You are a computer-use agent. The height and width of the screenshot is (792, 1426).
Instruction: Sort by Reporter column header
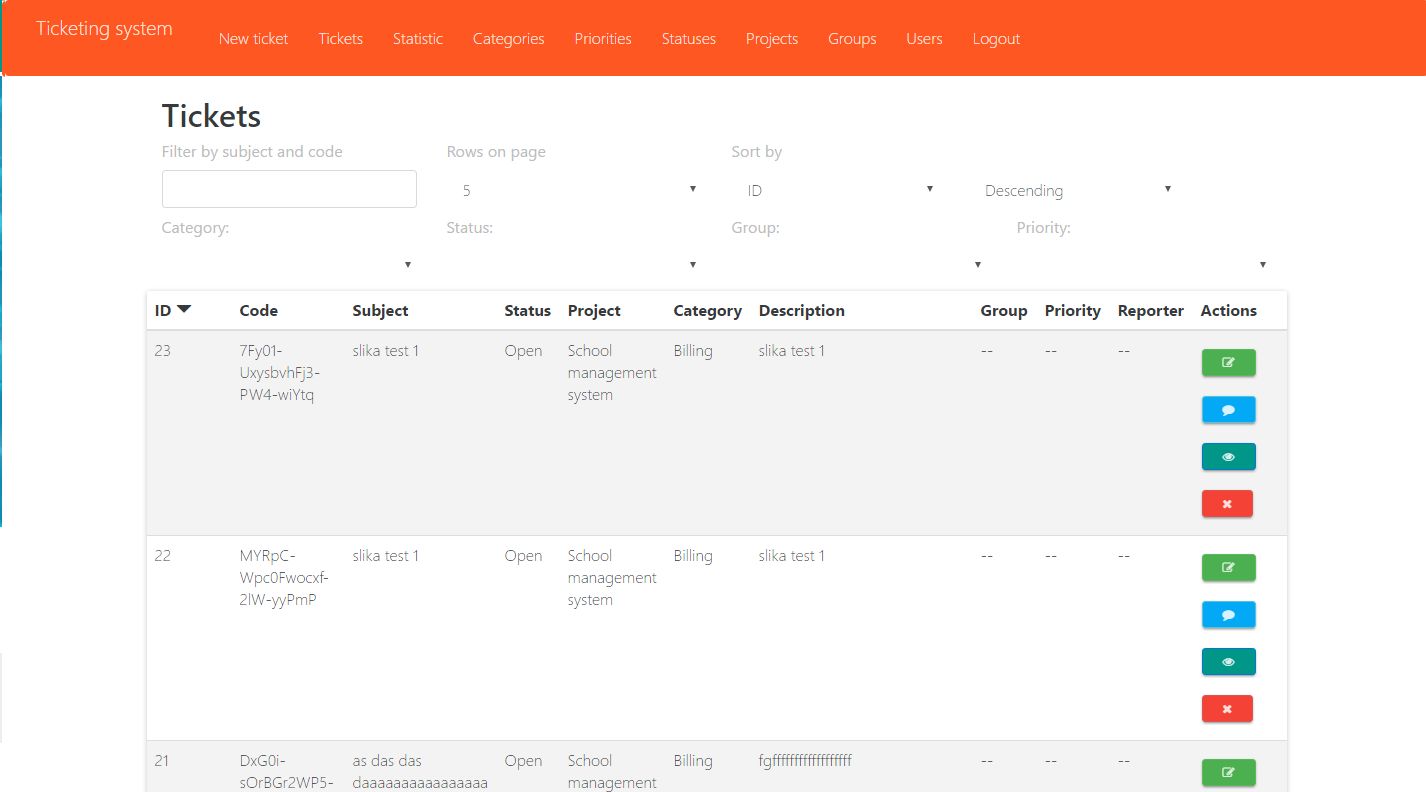1151,311
